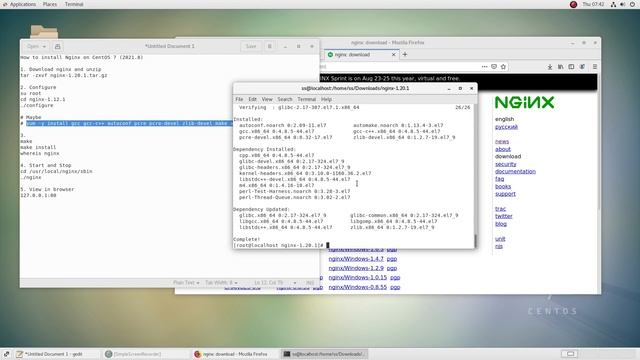Open Ln/Col position dropdown arrow in gedit status bar

(295, 282)
